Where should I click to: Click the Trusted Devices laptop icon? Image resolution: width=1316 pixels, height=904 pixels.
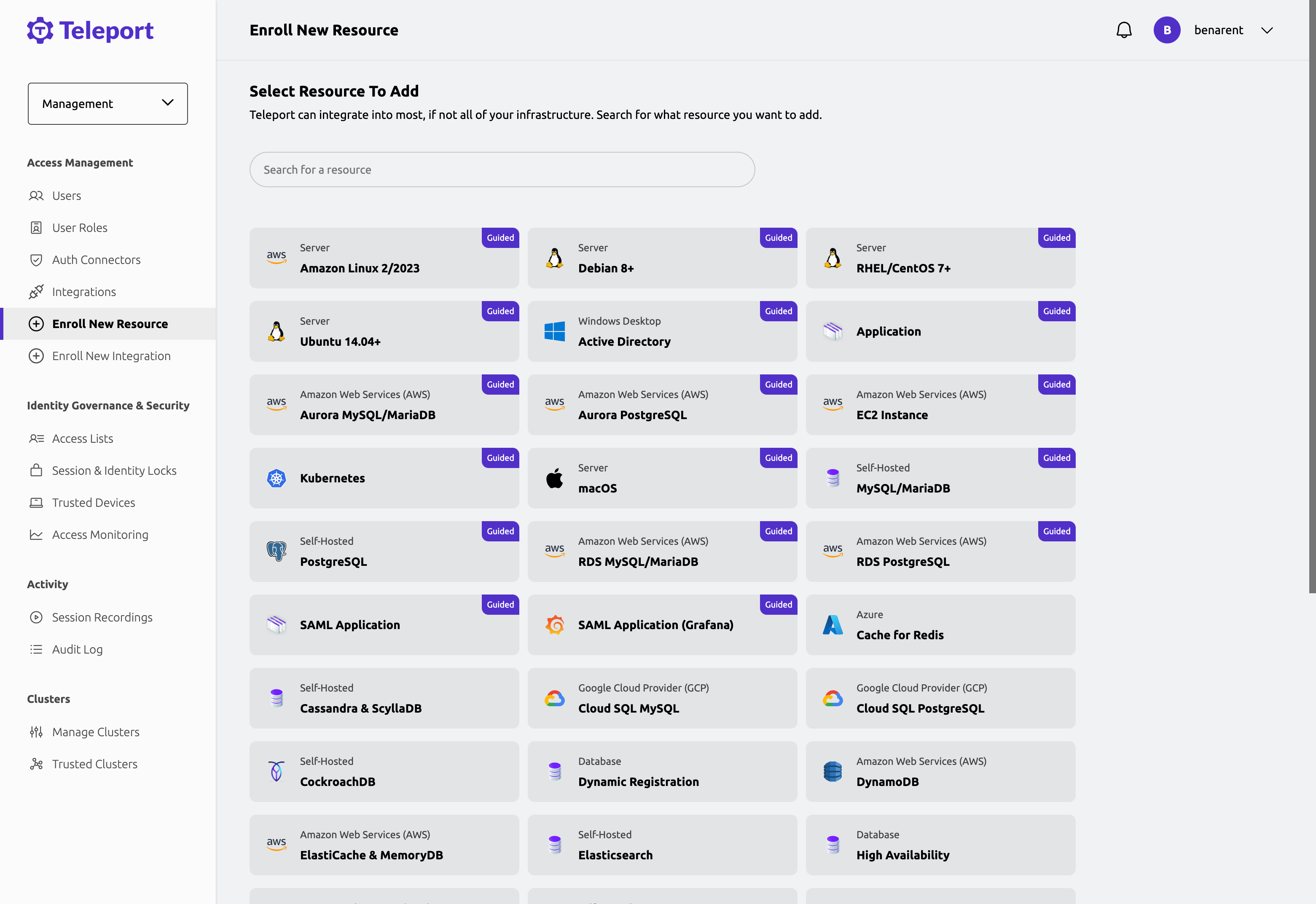36,503
